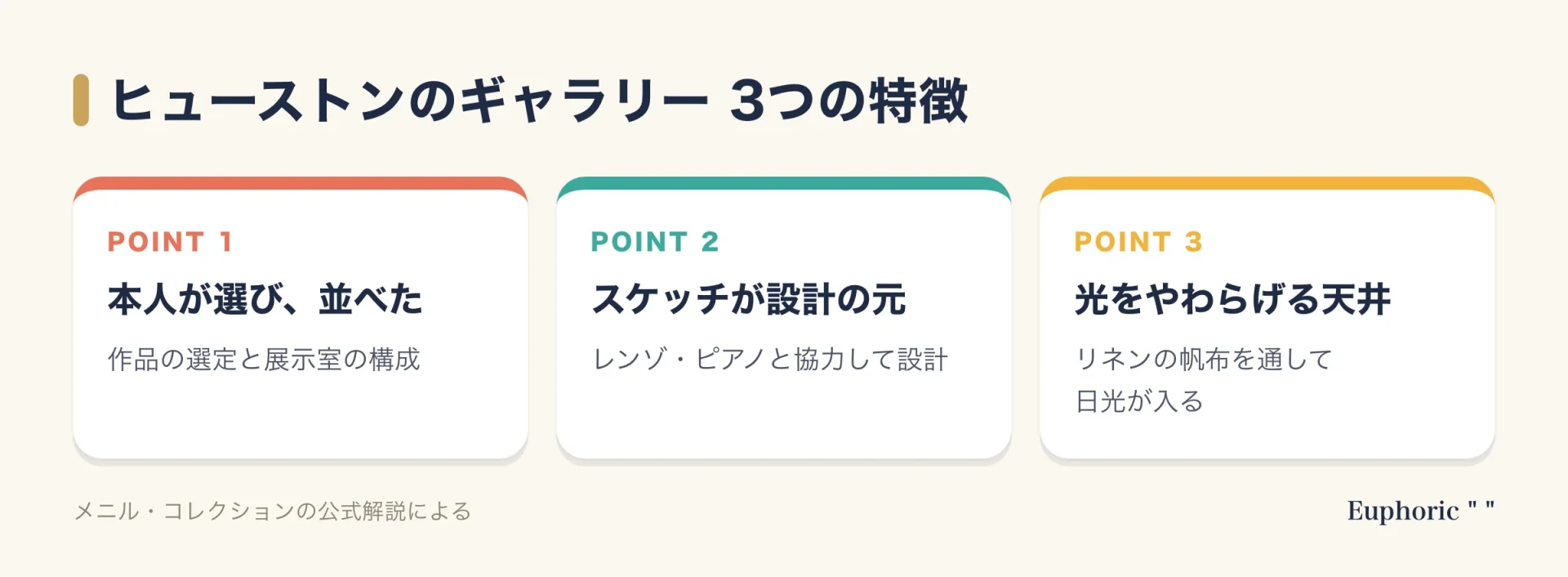Select the heading スケッチが設計の元
This screenshot has width=1568, height=577.
coord(749,299)
